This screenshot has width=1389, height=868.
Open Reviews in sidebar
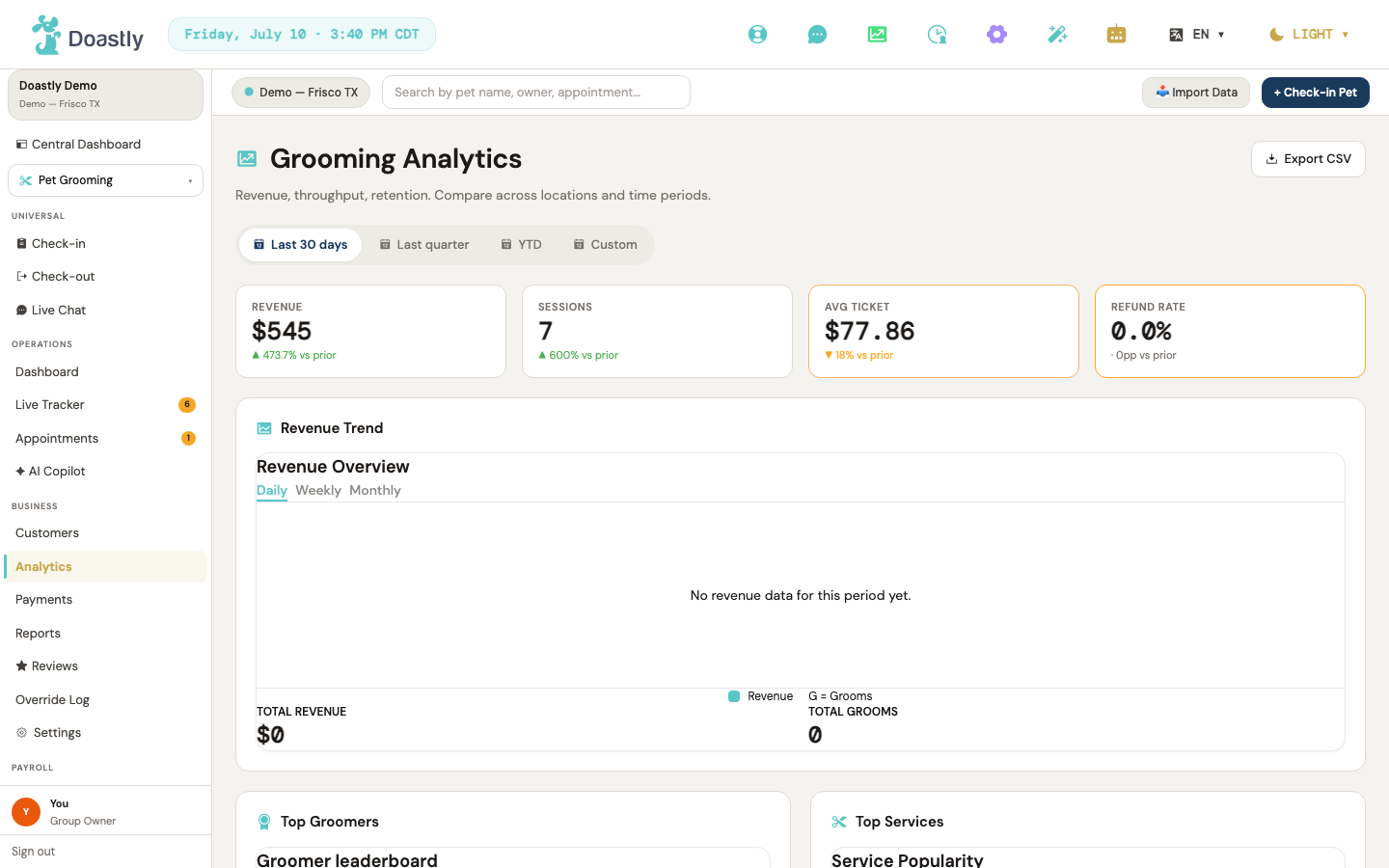click(105, 666)
